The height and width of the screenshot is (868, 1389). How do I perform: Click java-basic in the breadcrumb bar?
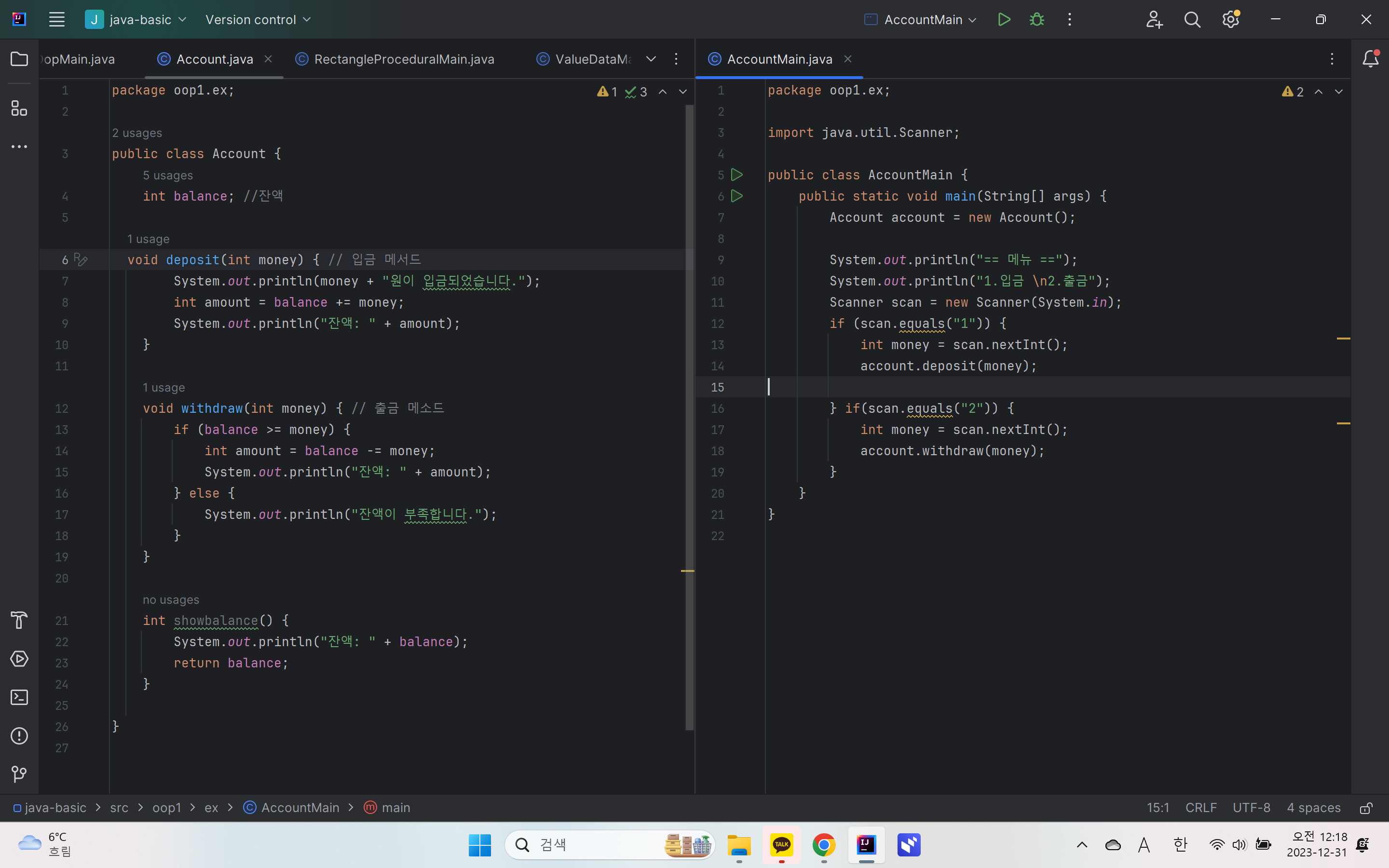[x=50, y=808]
